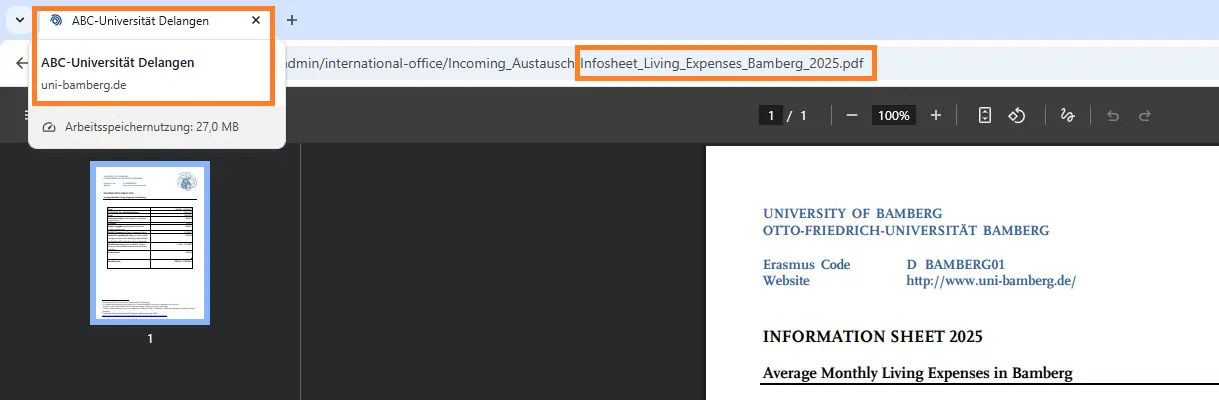Click the 100% zoom level field
This screenshot has width=1219, height=400.
[x=894, y=115]
